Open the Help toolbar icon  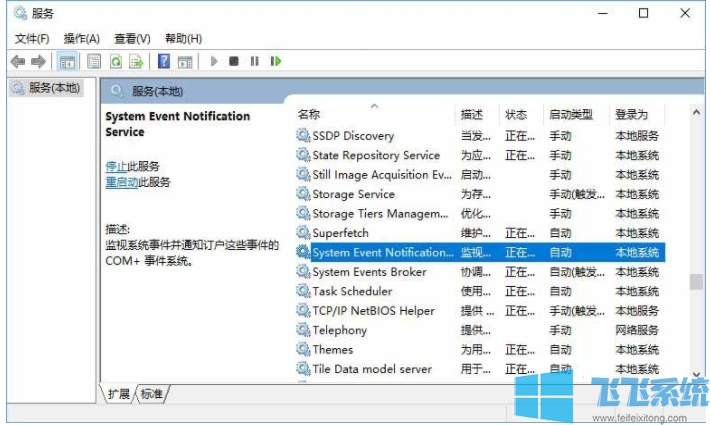click(163, 61)
